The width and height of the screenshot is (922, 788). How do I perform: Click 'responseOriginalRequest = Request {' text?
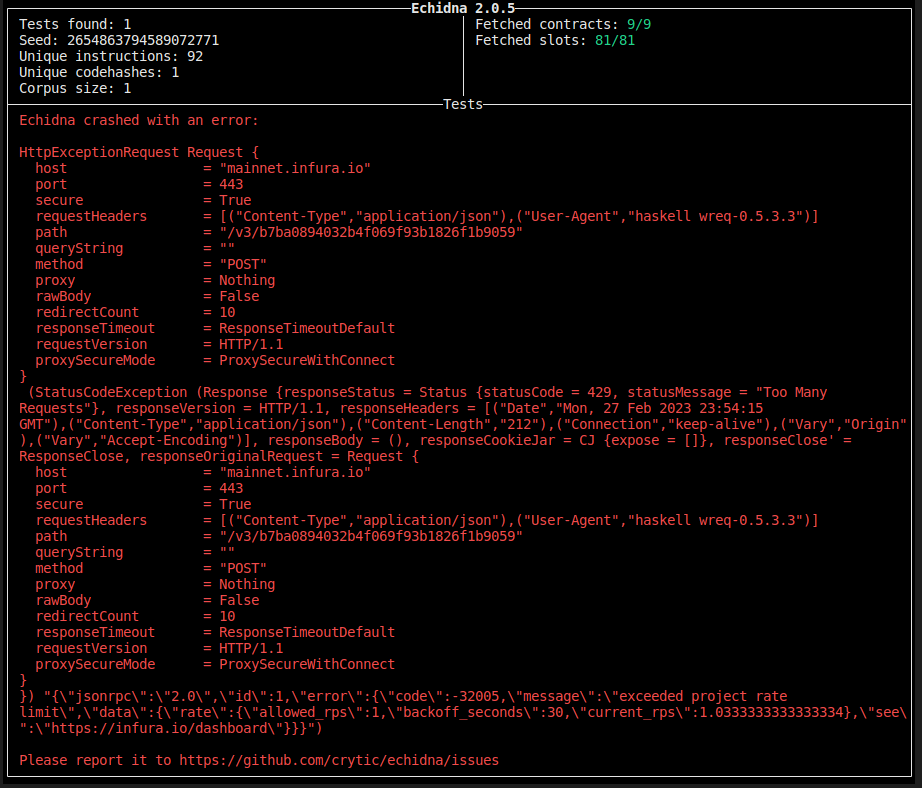coord(279,456)
